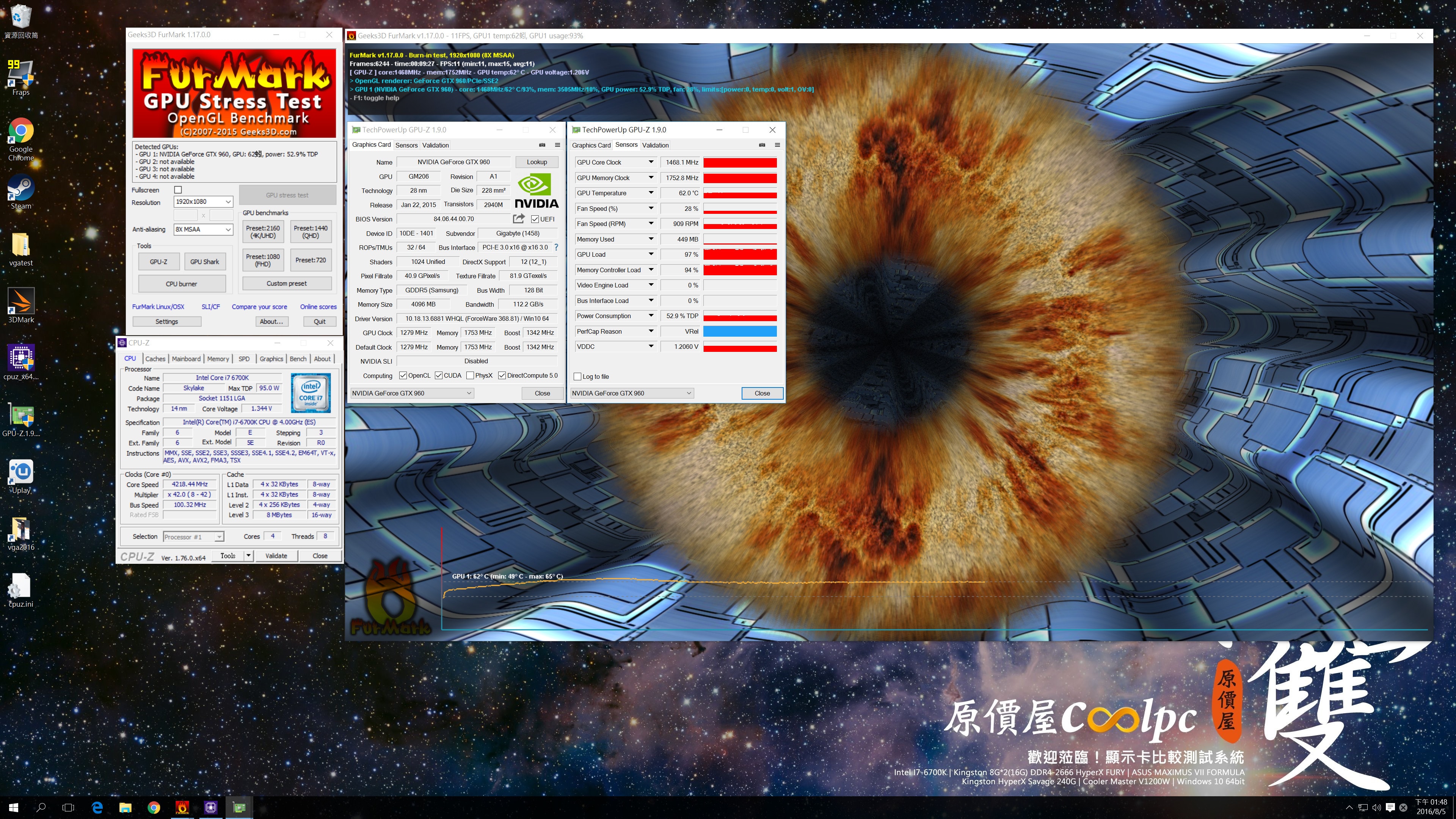Open GPU selector dropdown in Graphics Card window
Viewport: 1456px width, 819px height.
coord(412,393)
